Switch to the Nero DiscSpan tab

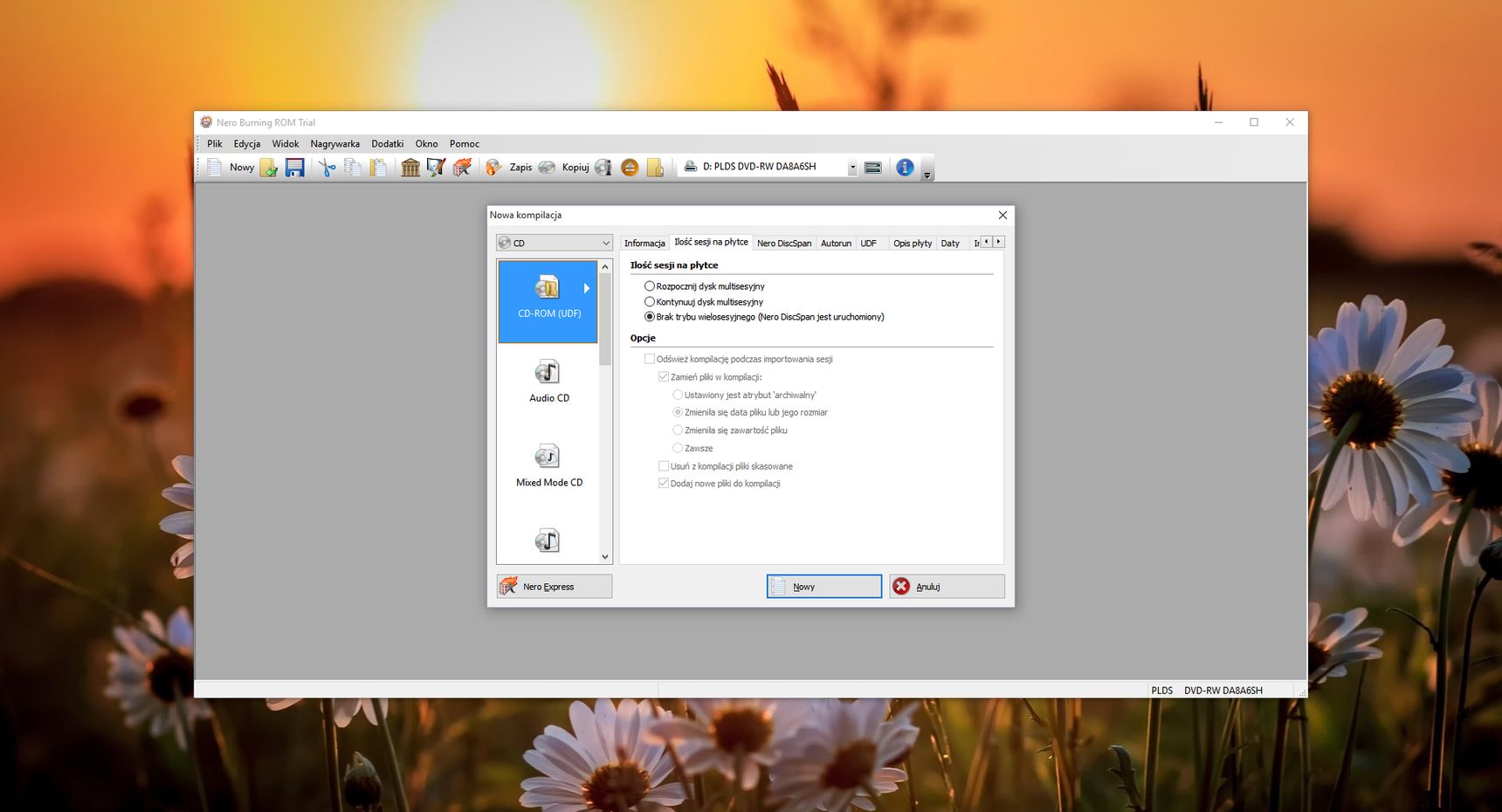(784, 244)
